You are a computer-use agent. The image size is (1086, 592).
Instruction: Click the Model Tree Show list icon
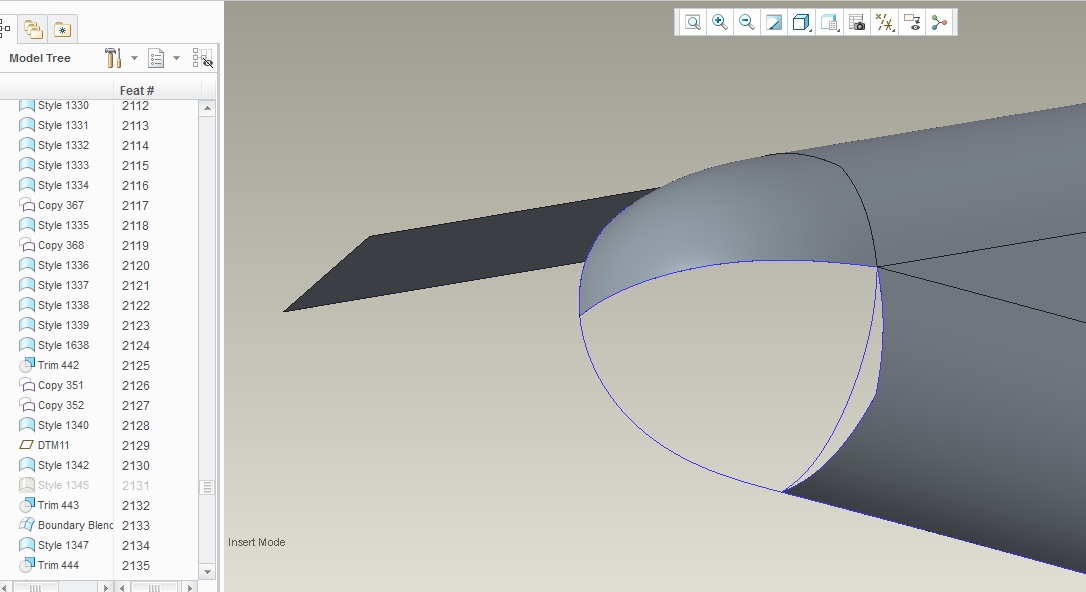click(x=156, y=58)
